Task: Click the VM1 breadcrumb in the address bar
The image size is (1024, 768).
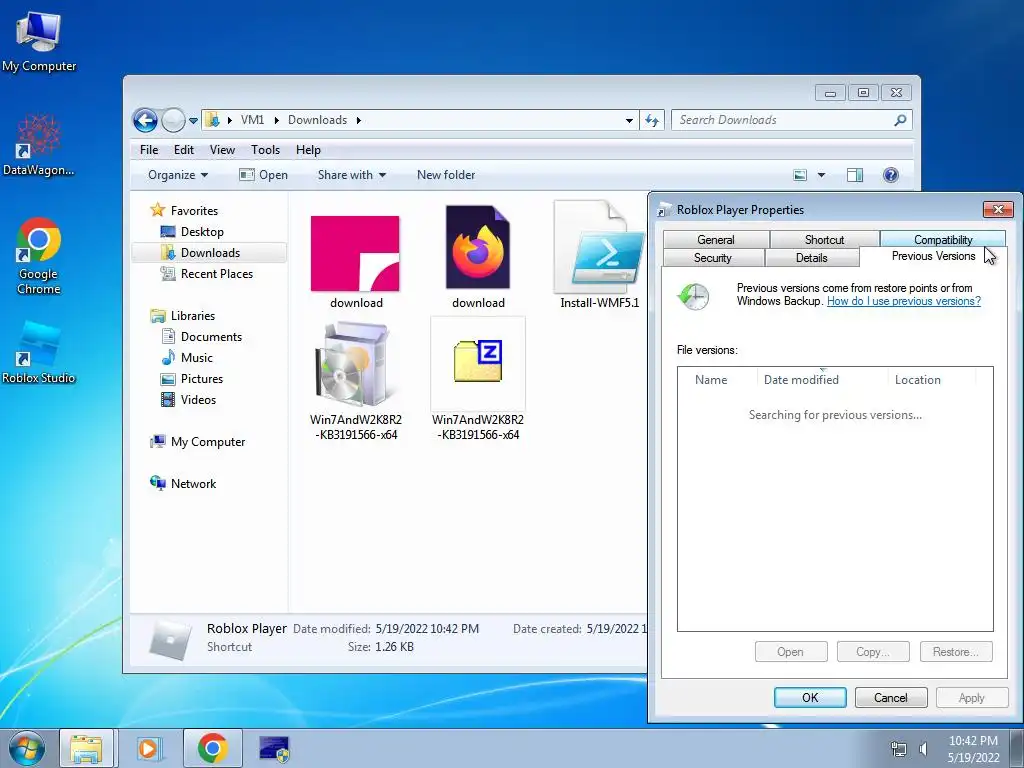Action: pos(252,120)
